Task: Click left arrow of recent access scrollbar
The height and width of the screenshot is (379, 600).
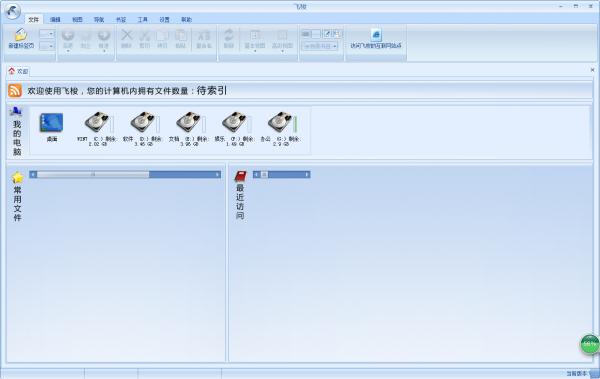Action: point(256,175)
